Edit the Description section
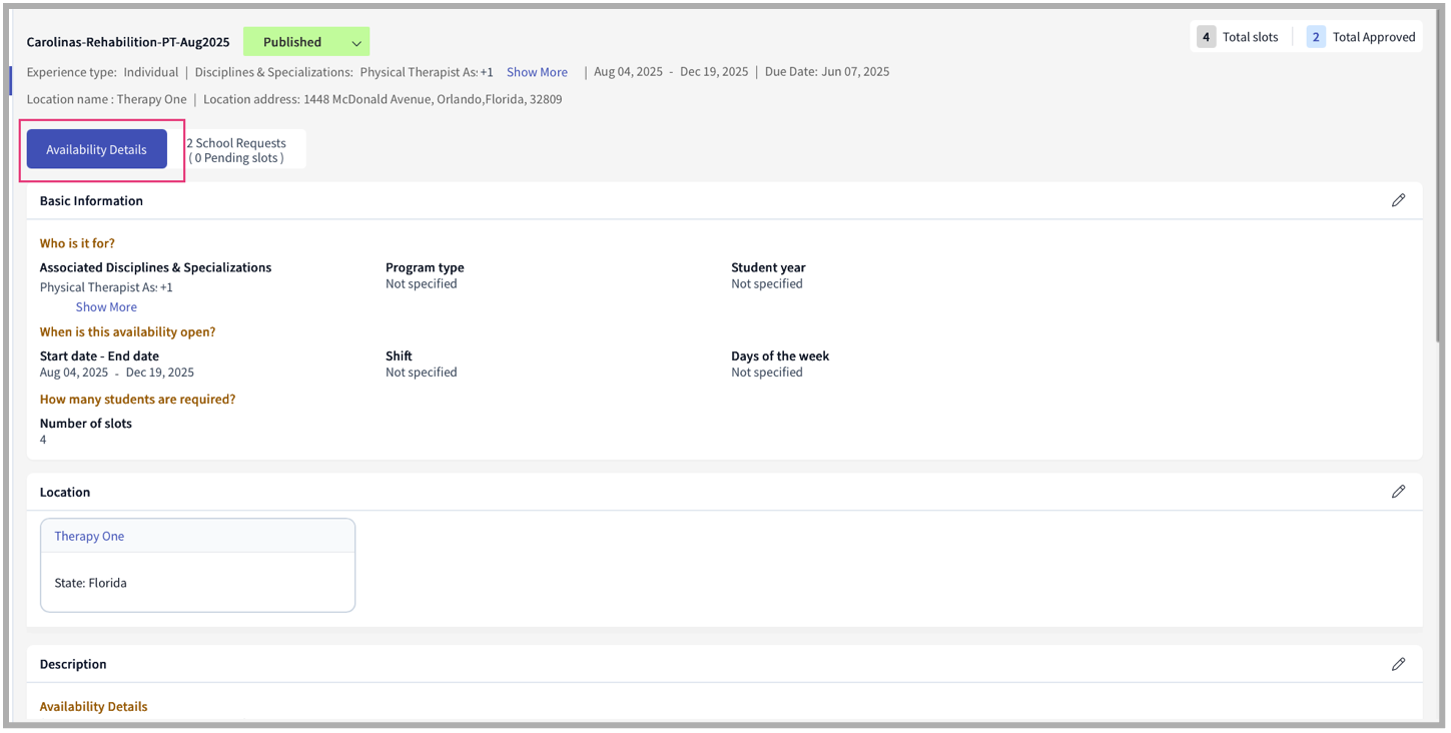1451x733 pixels. 1398,664
